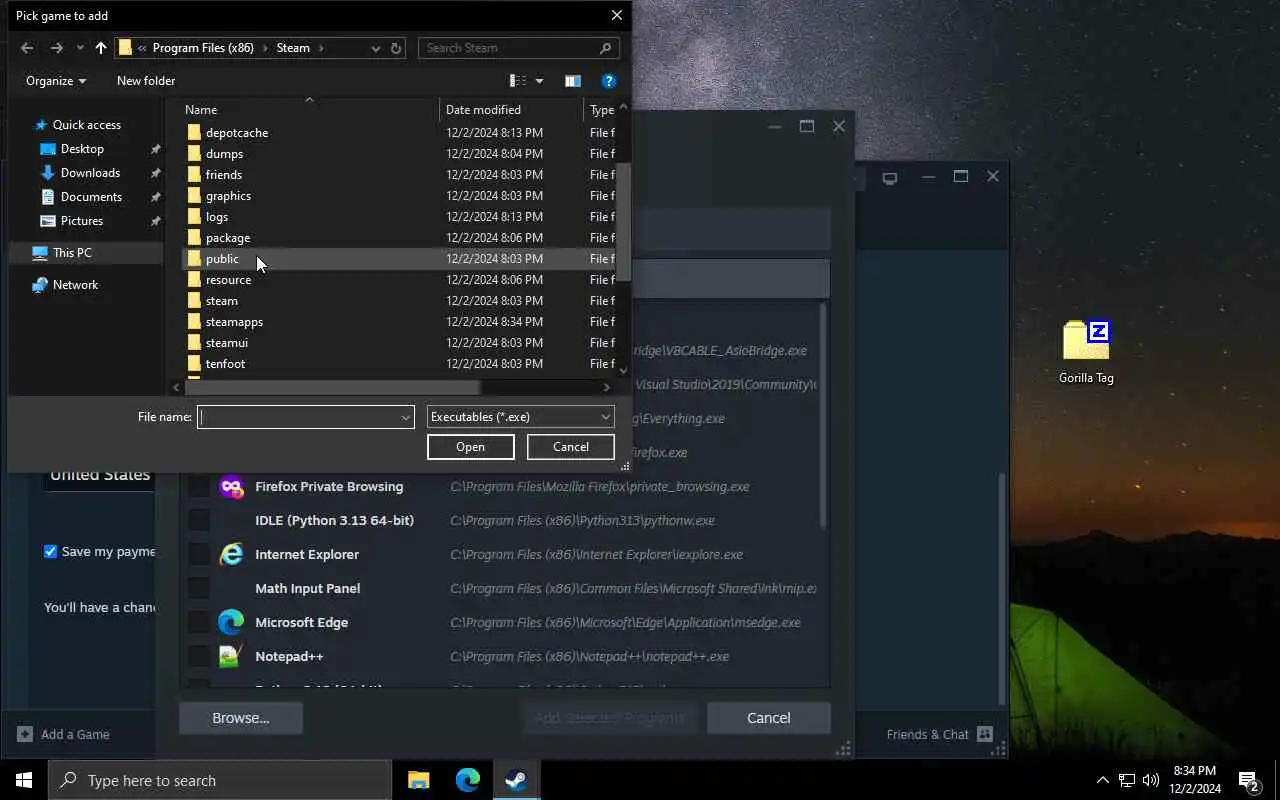Open Friends & Chat in Steam
This screenshot has width=1280, height=800.
939,734
